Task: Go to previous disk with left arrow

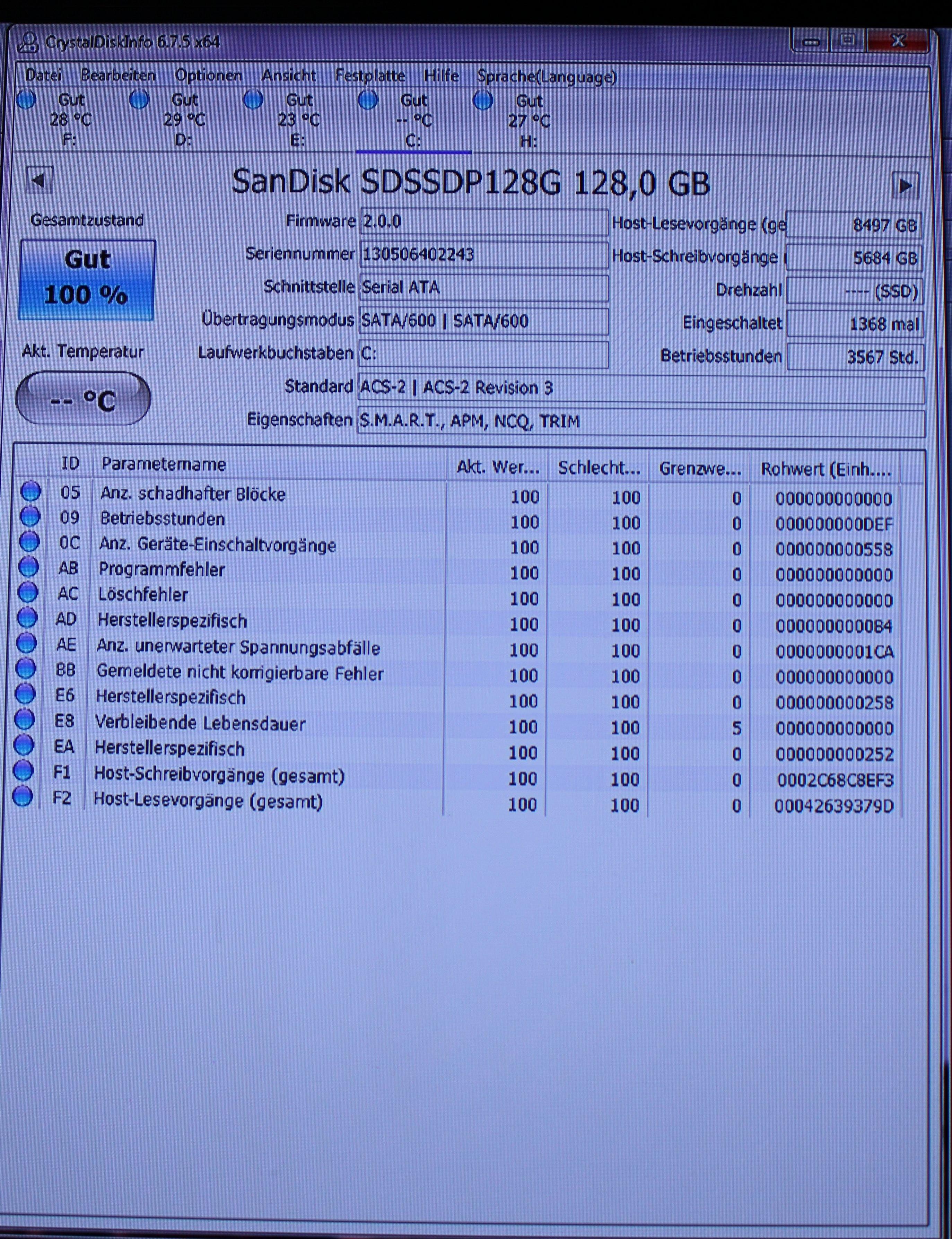Action: (39, 181)
